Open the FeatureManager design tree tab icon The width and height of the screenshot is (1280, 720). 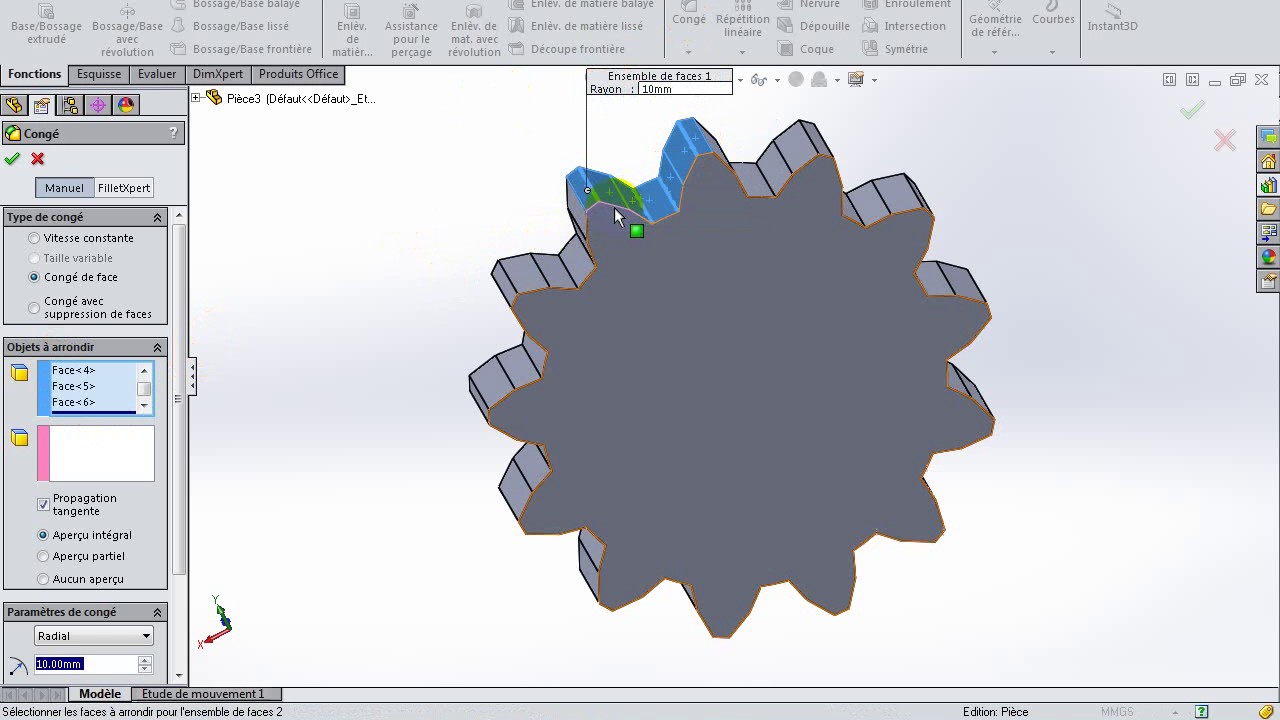[x=14, y=105]
